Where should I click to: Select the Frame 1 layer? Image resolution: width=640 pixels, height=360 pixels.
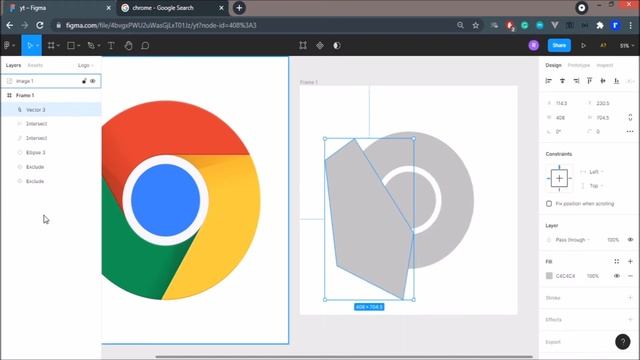[51, 95]
